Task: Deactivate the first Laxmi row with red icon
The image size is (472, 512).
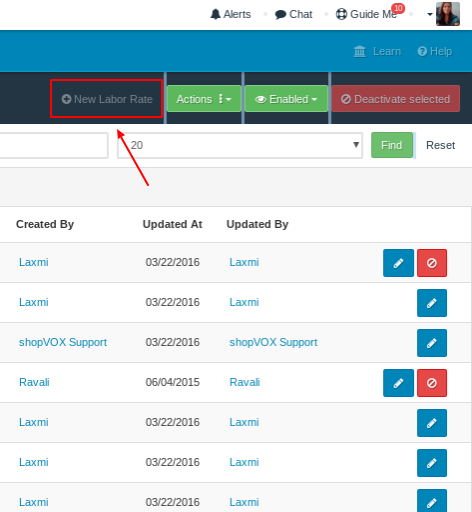Action: click(432, 263)
